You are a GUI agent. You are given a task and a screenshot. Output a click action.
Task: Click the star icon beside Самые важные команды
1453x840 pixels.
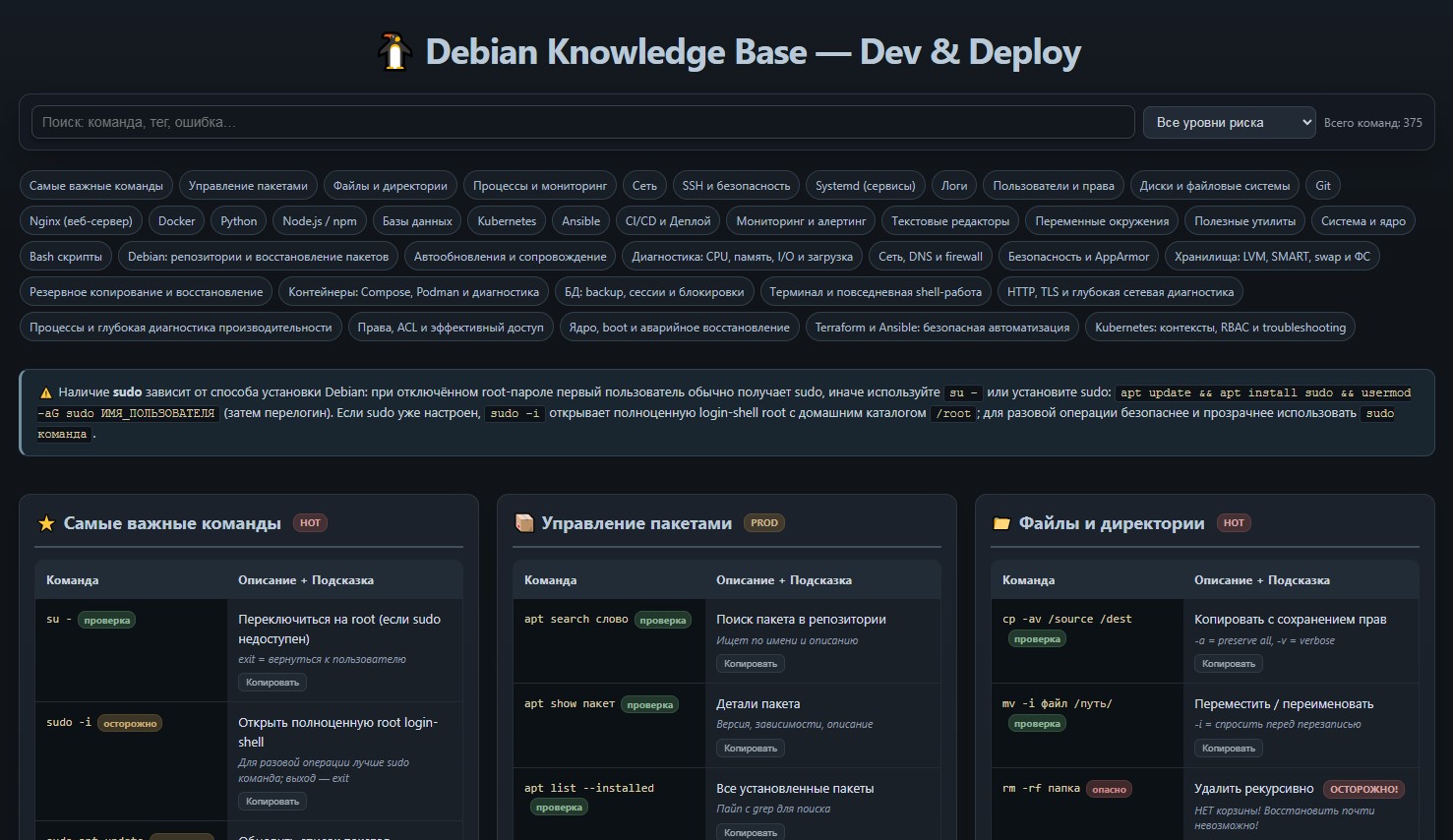point(46,523)
